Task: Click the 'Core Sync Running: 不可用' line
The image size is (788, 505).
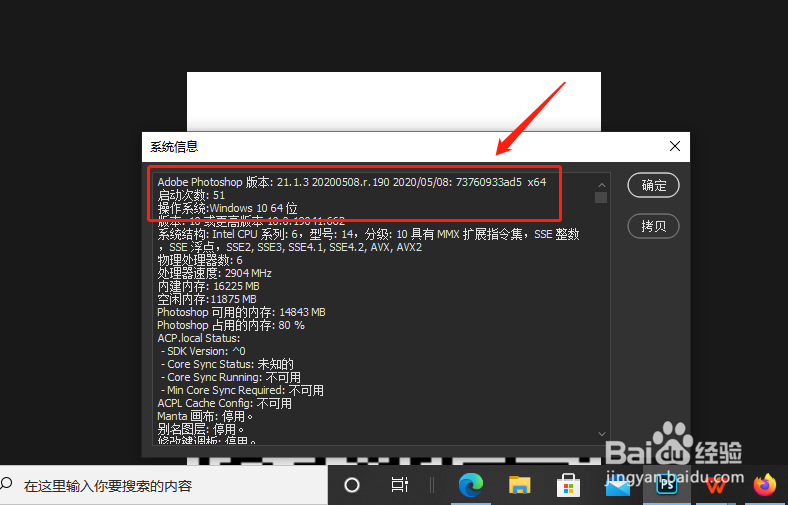Action: 231,377
